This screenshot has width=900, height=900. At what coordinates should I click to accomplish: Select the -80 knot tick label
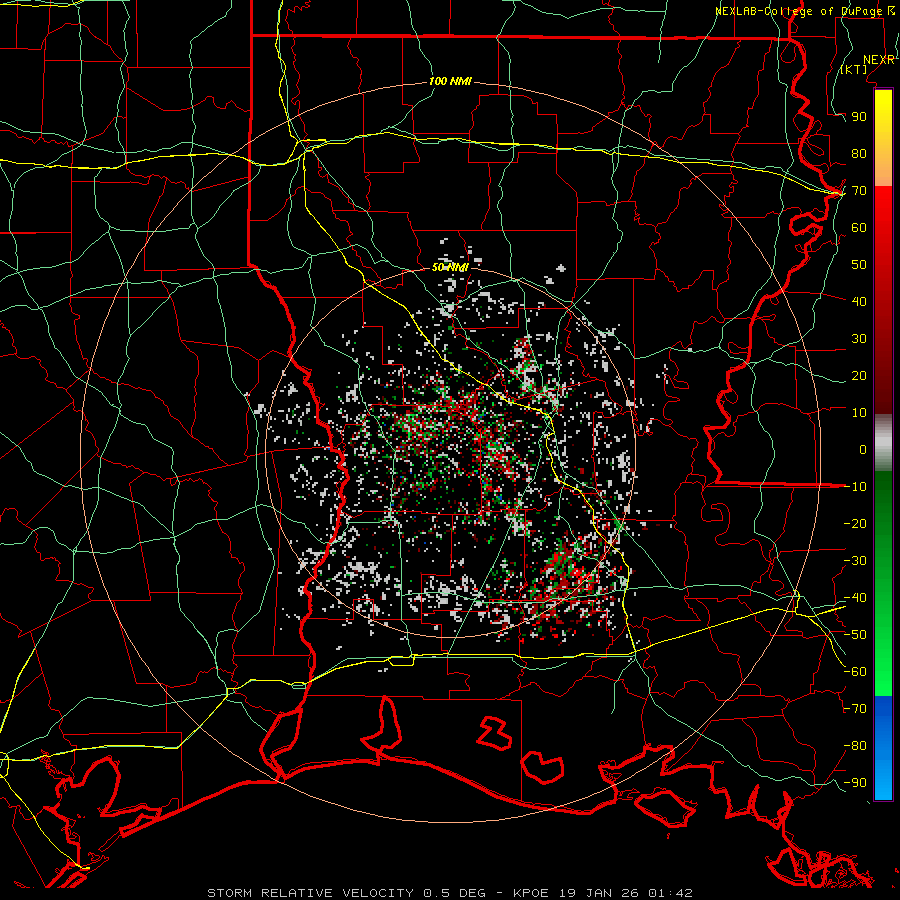point(855,746)
